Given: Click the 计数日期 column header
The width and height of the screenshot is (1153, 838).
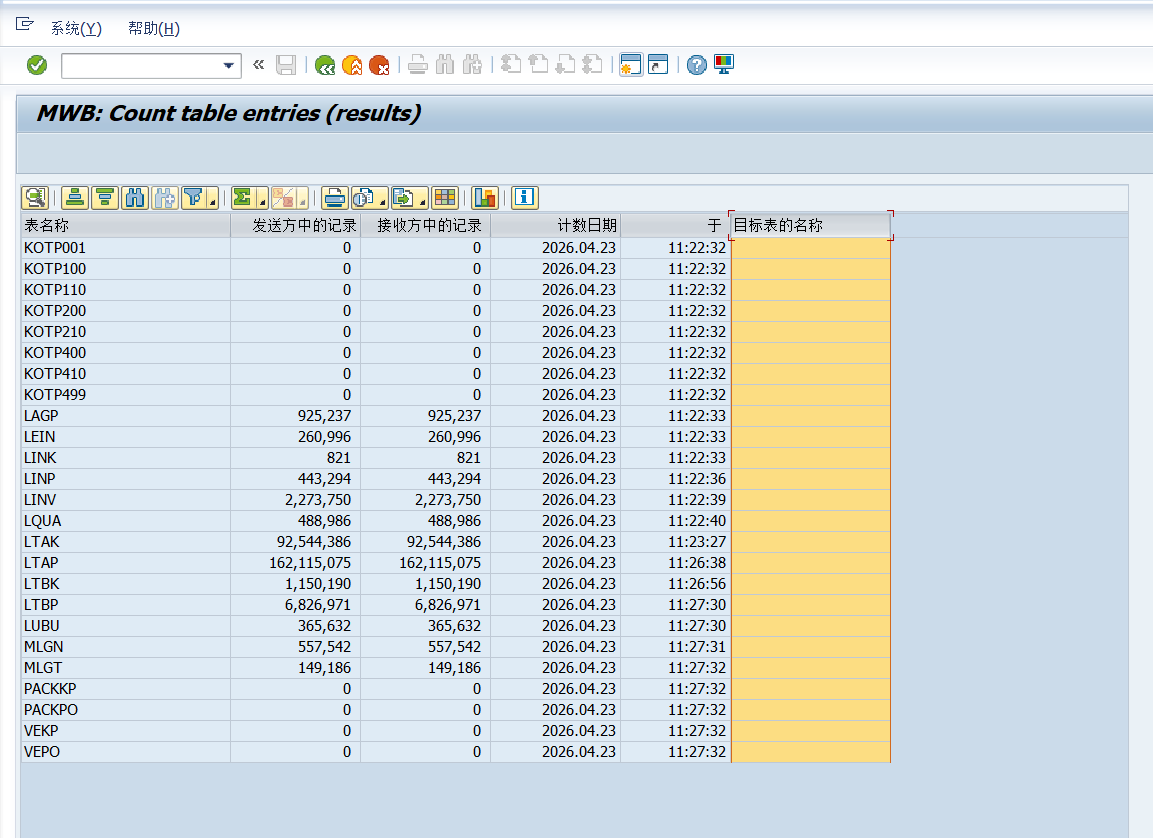Looking at the screenshot, I should pos(556,226).
